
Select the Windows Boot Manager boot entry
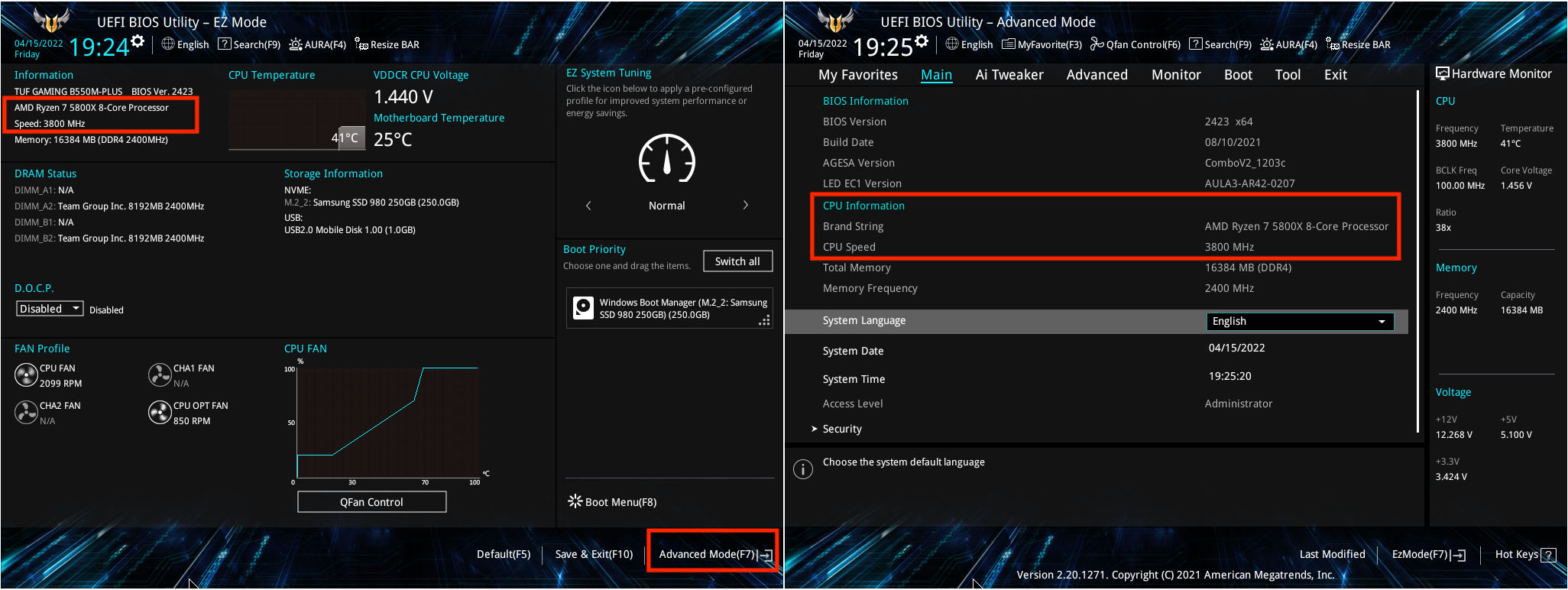[x=669, y=309]
